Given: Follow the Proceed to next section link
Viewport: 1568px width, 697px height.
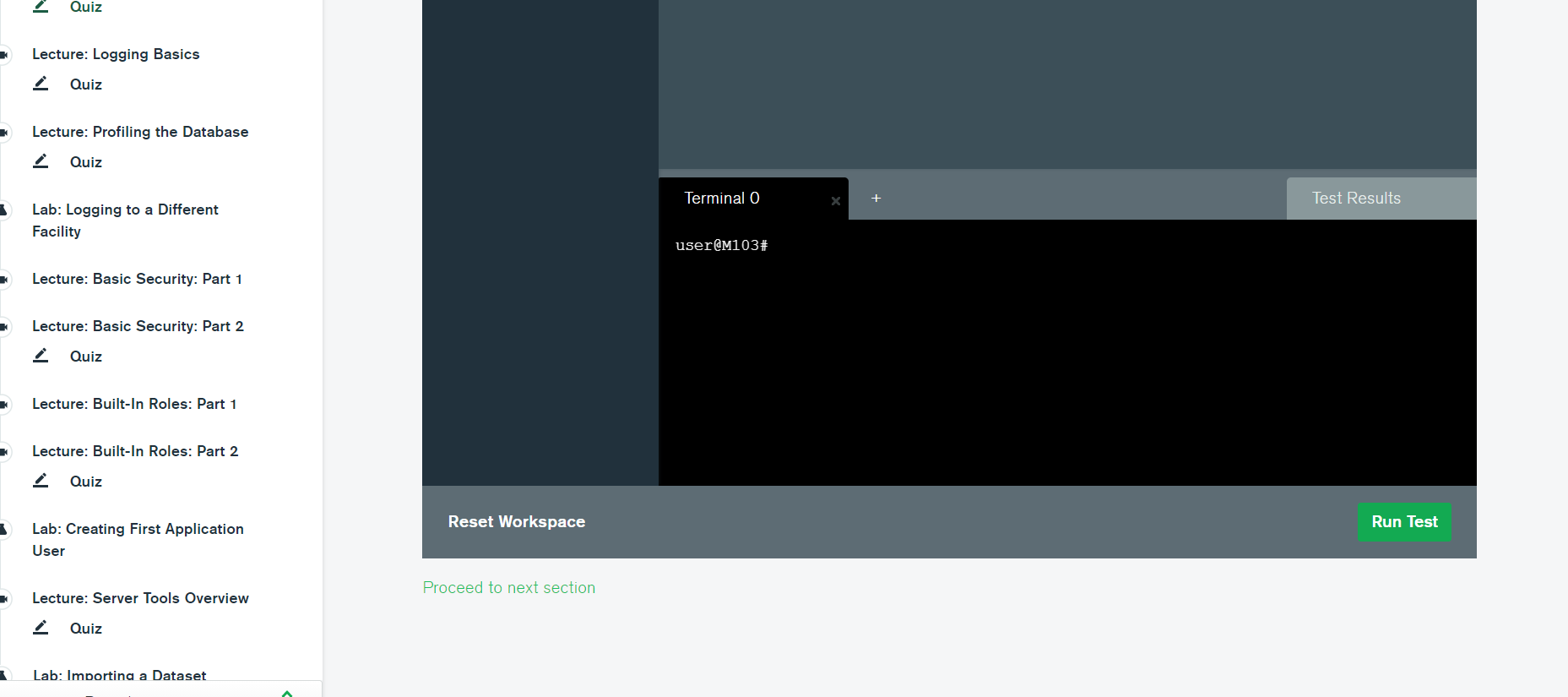Looking at the screenshot, I should [508, 588].
